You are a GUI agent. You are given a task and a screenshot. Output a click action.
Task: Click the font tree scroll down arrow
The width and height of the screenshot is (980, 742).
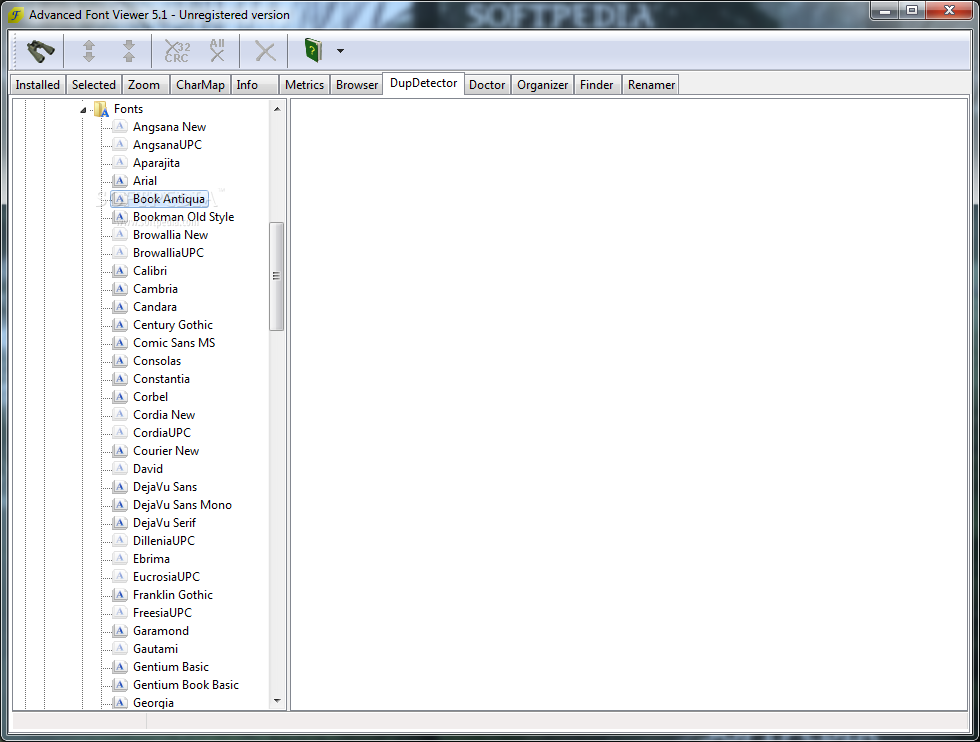[277, 701]
